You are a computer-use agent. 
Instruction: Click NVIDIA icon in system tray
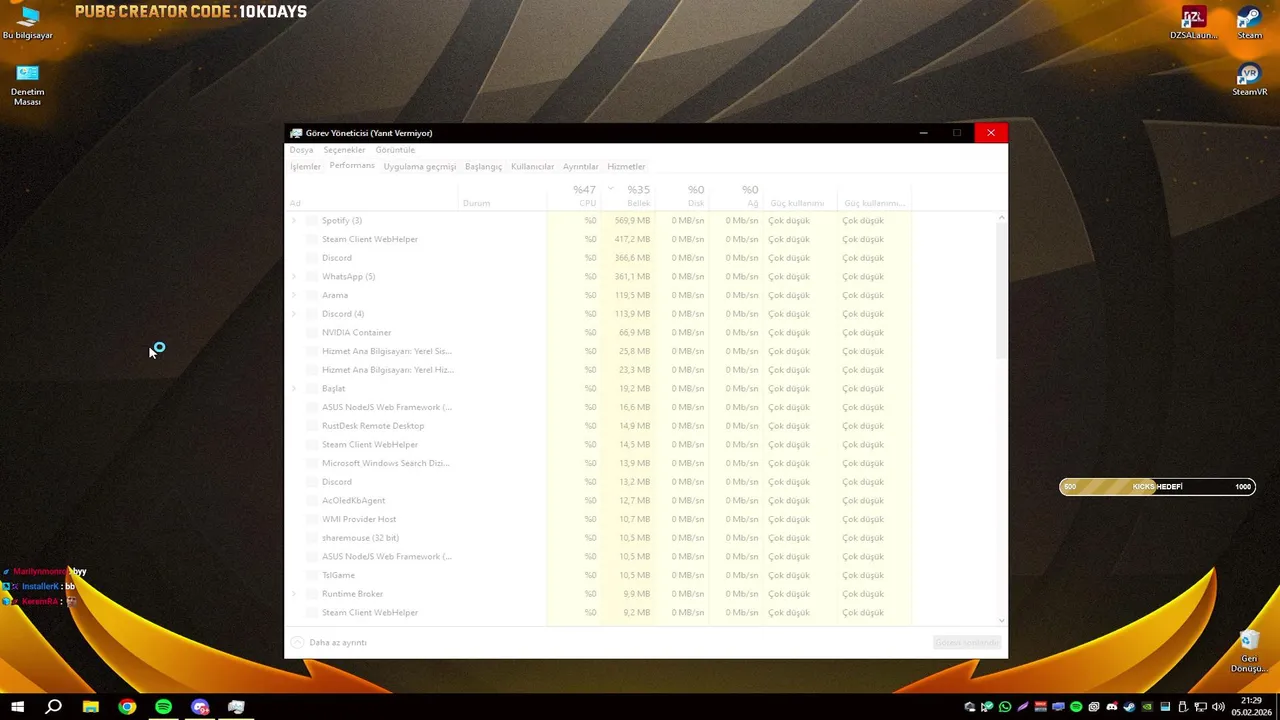point(1147,707)
